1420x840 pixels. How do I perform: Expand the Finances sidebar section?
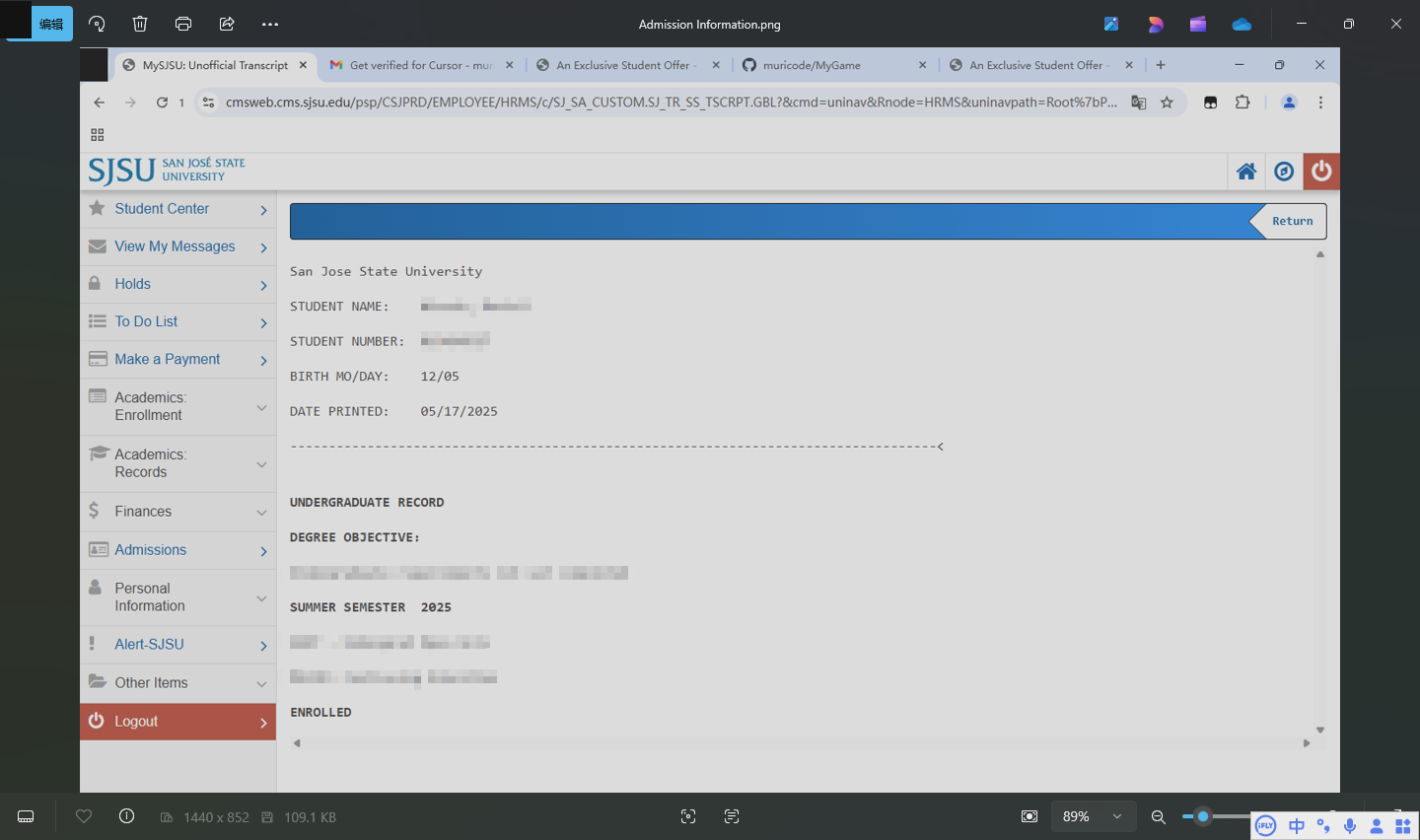tap(177, 512)
